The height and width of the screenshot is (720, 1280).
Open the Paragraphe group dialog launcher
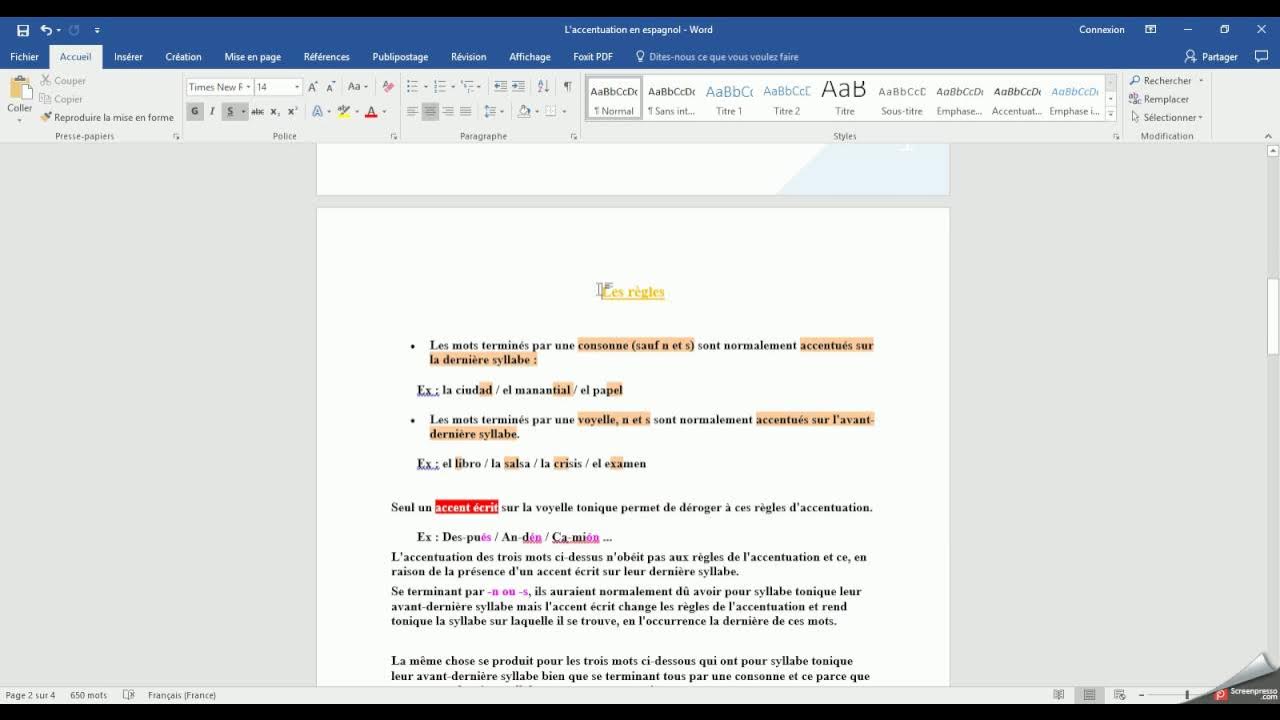click(x=574, y=136)
